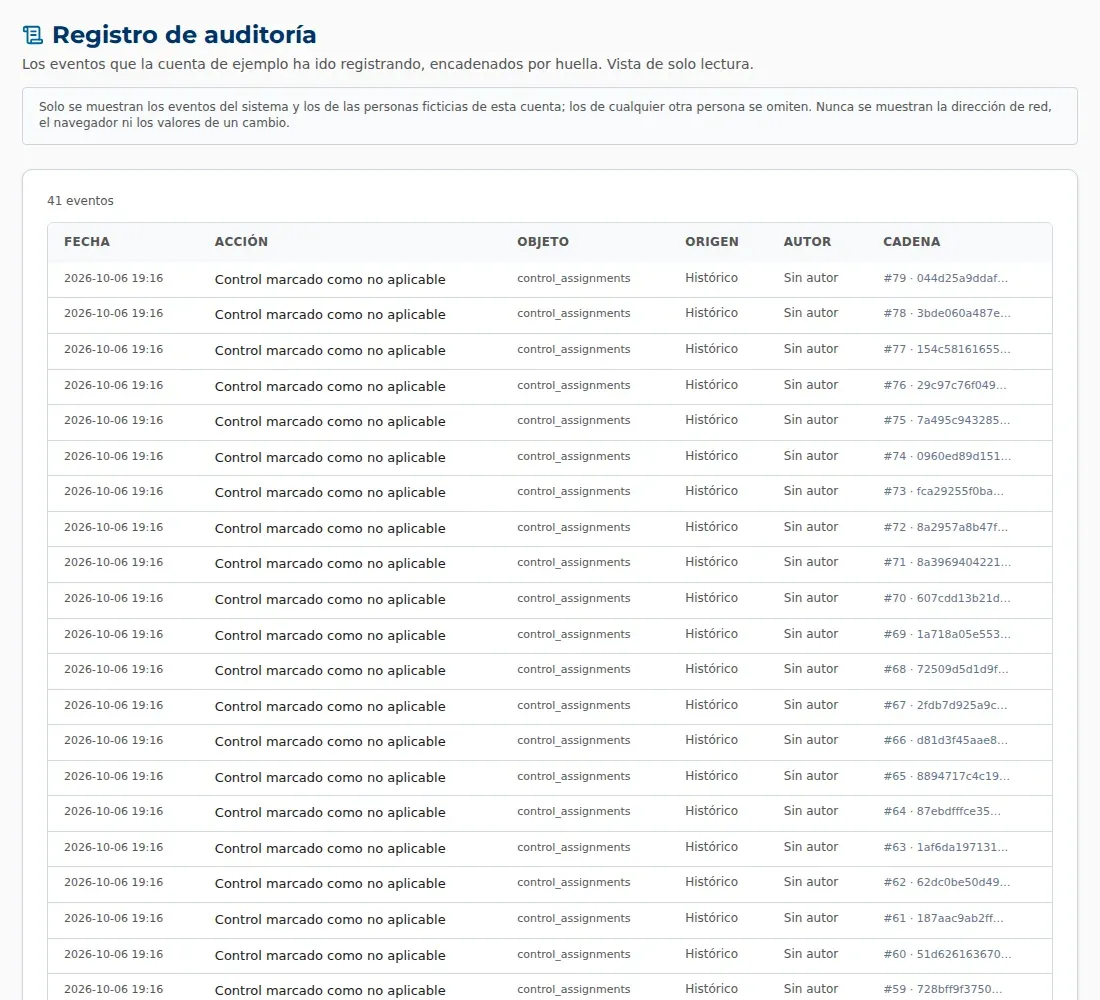The height and width of the screenshot is (1000, 1100).
Task: Click chain cell '#74 · 0960ed89d151...'
Action: tap(947, 456)
